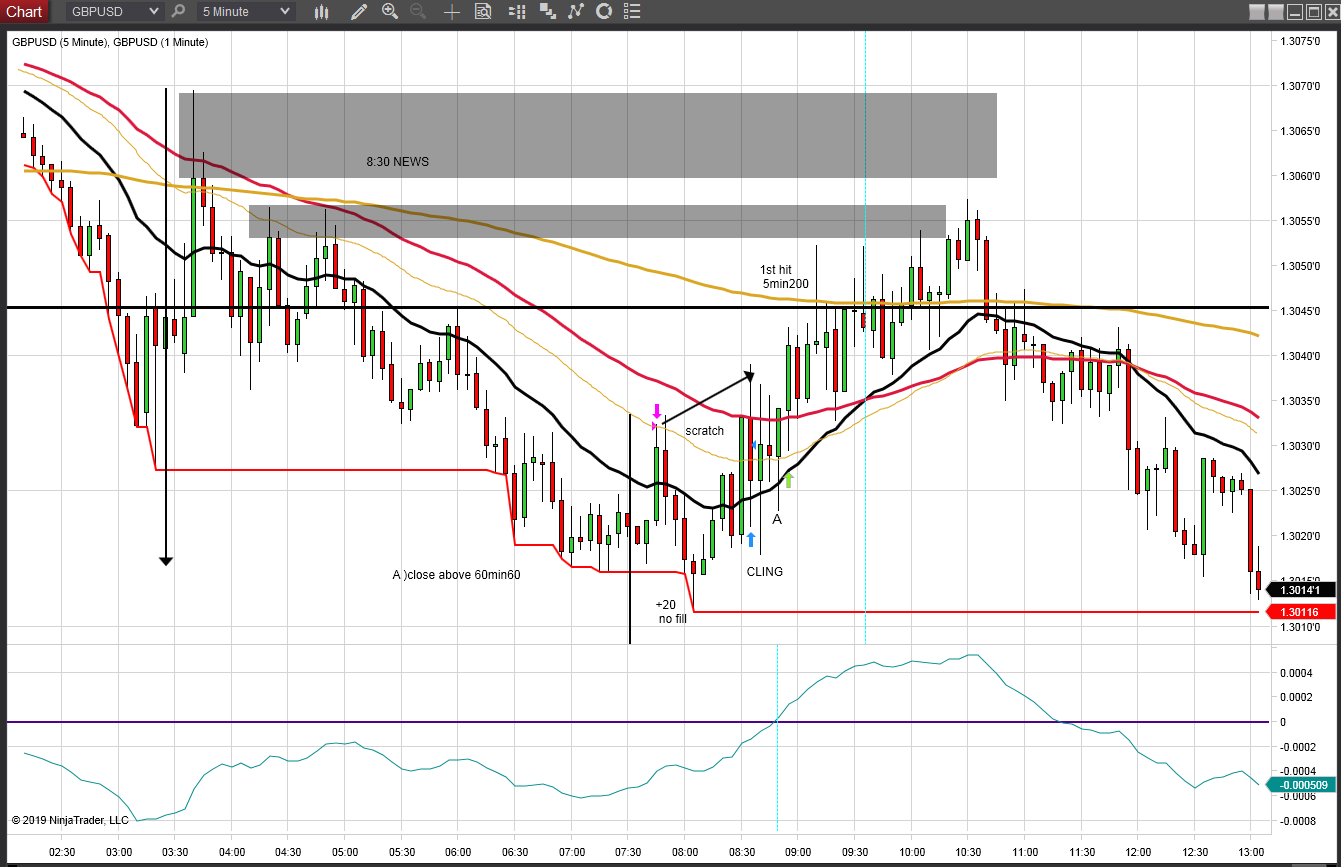Viewport: 1341px width, 867px height.
Task: Click the chart title GBPUSD (5 Minute) label
Action: point(110,42)
